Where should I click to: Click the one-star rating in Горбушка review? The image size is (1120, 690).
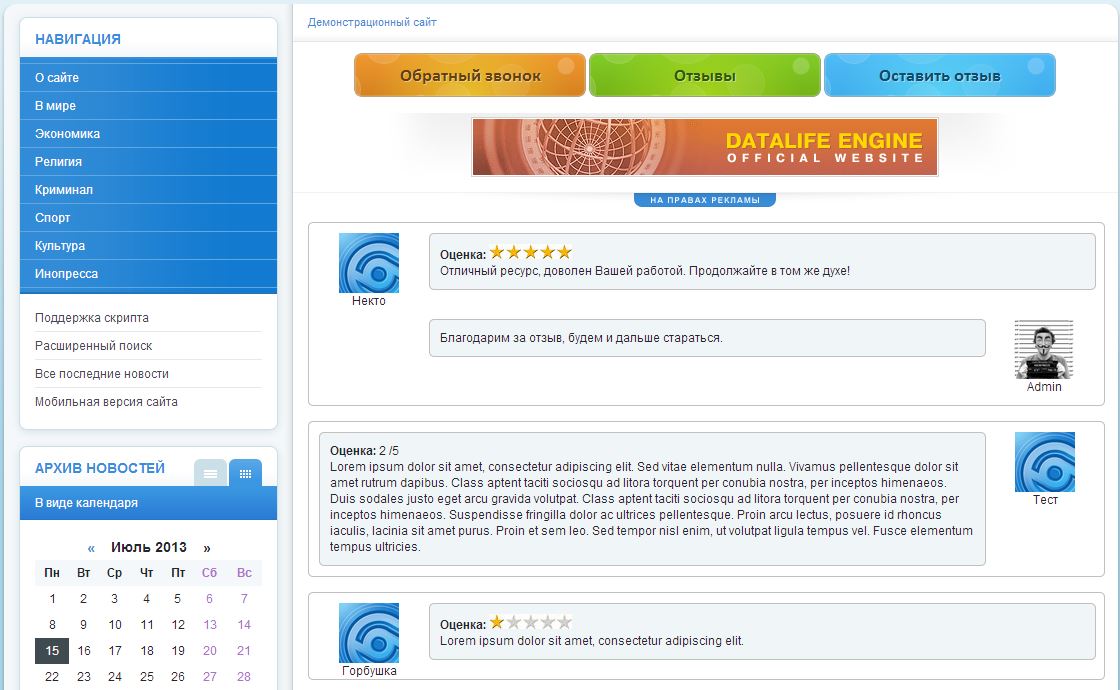coord(530,622)
